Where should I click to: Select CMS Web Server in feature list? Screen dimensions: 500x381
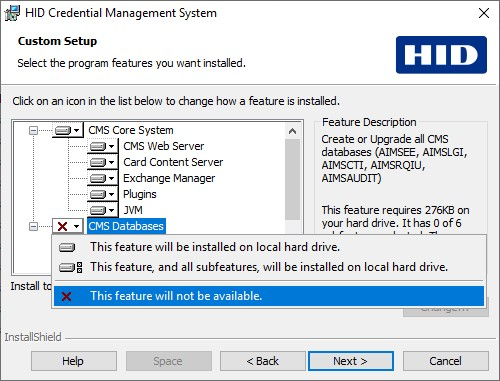pos(164,146)
